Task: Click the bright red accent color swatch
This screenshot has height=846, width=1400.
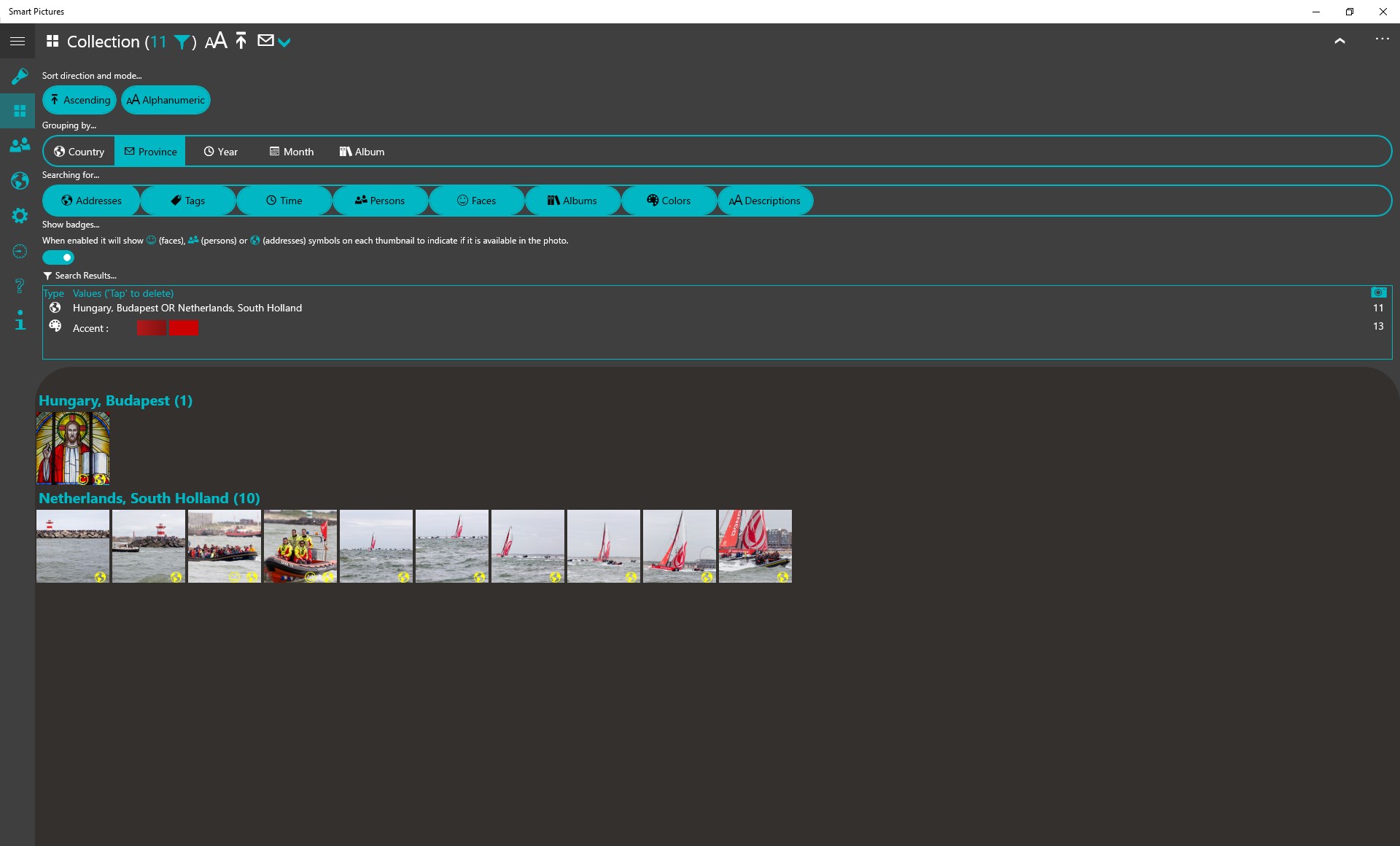Action: (184, 328)
